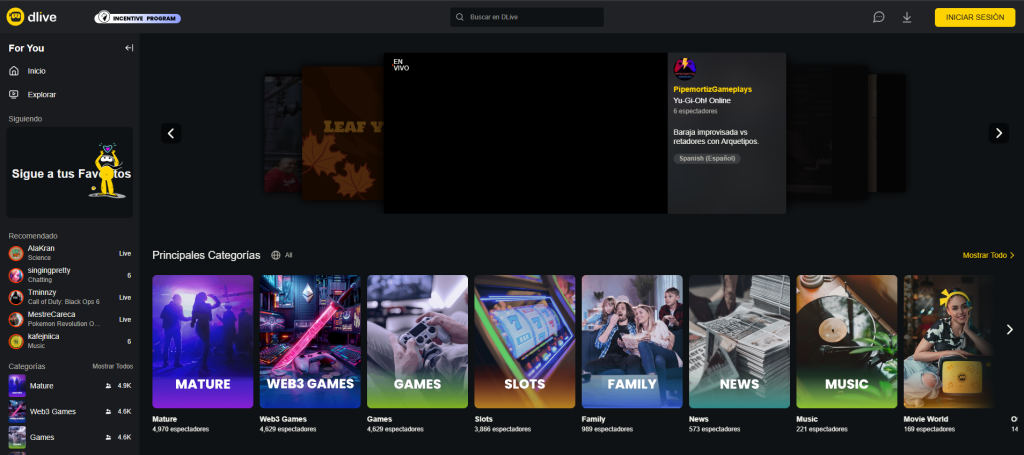Image resolution: width=1024 pixels, height=455 pixels.
Task: Click the download app icon
Action: coord(907,17)
